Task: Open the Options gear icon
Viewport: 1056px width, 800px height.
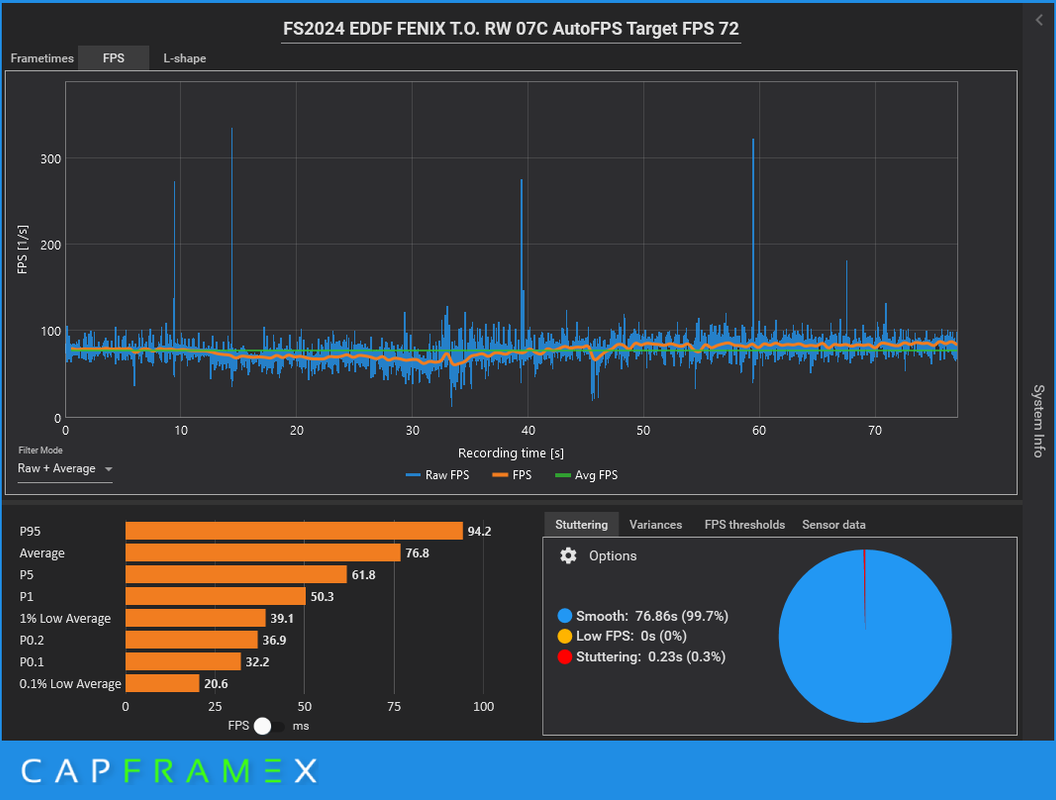Action: [x=568, y=556]
